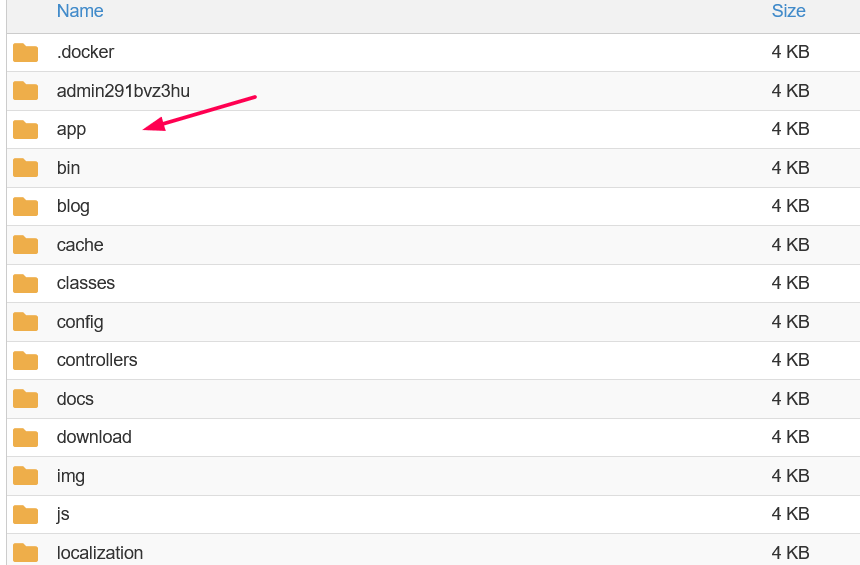The height and width of the screenshot is (565, 860).
Task: Open the img folder name
Action: 71,476
